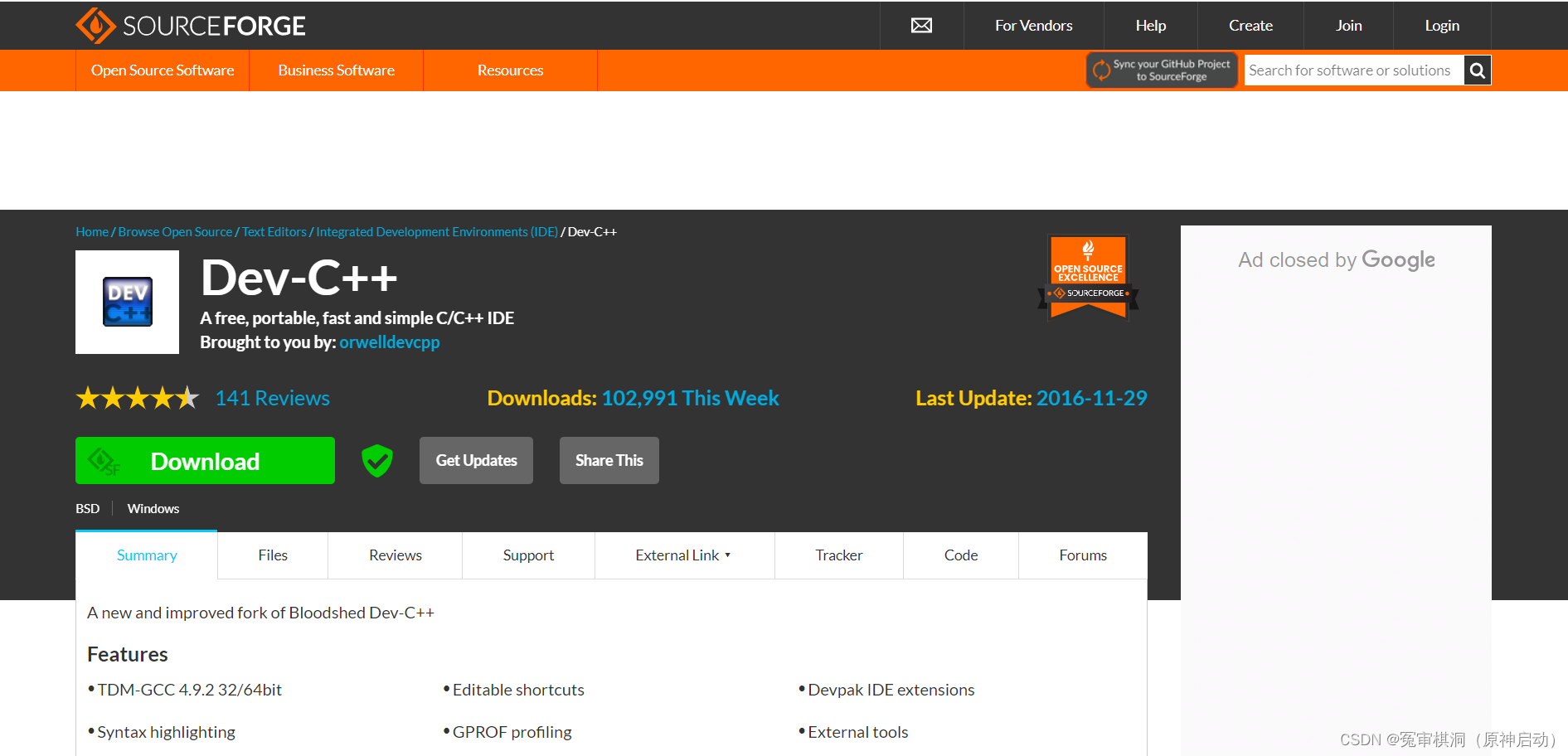The height and width of the screenshot is (756, 1568).
Task: Click the search magnifier button
Action: (x=1477, y=70)
